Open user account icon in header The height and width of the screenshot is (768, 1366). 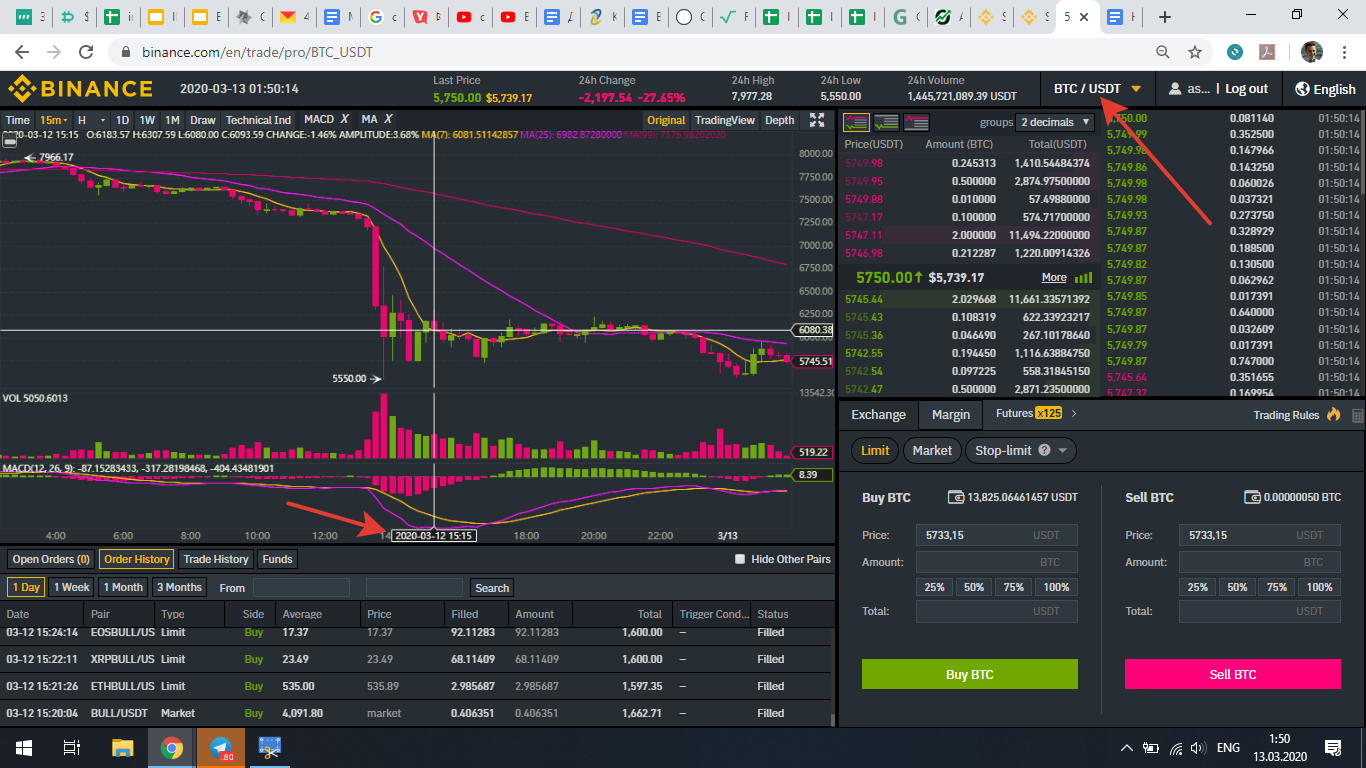click(x=1175, y=89)
